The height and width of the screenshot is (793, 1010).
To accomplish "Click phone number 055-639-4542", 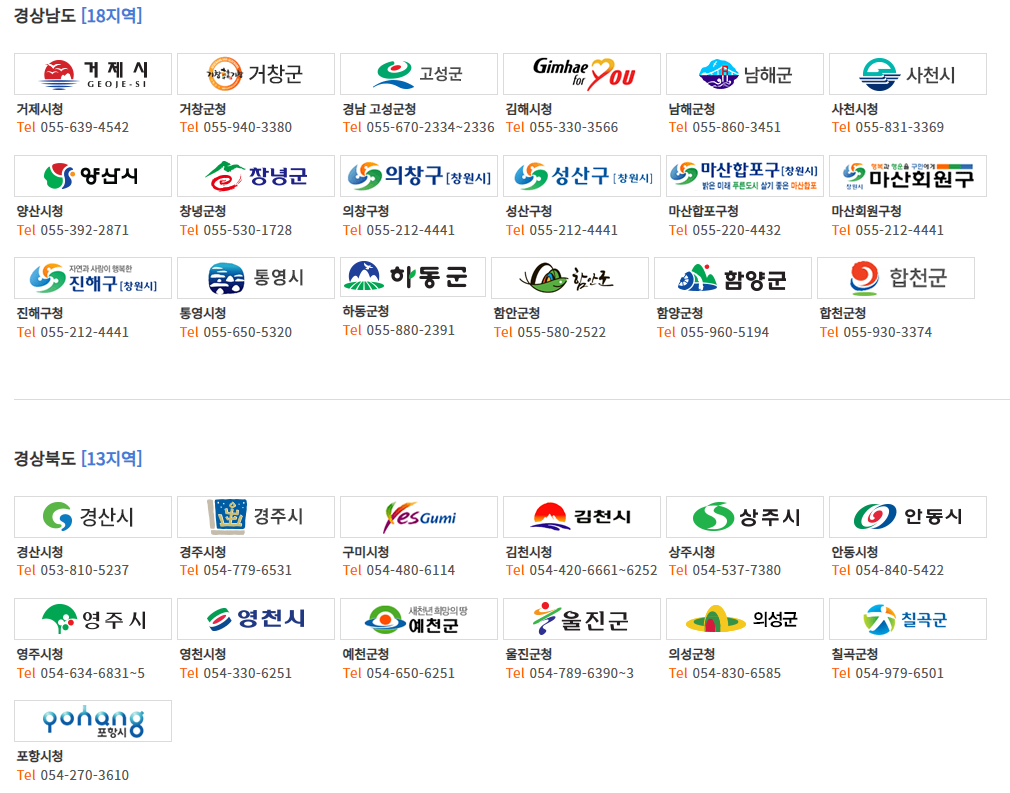I will tap(84, 128).
